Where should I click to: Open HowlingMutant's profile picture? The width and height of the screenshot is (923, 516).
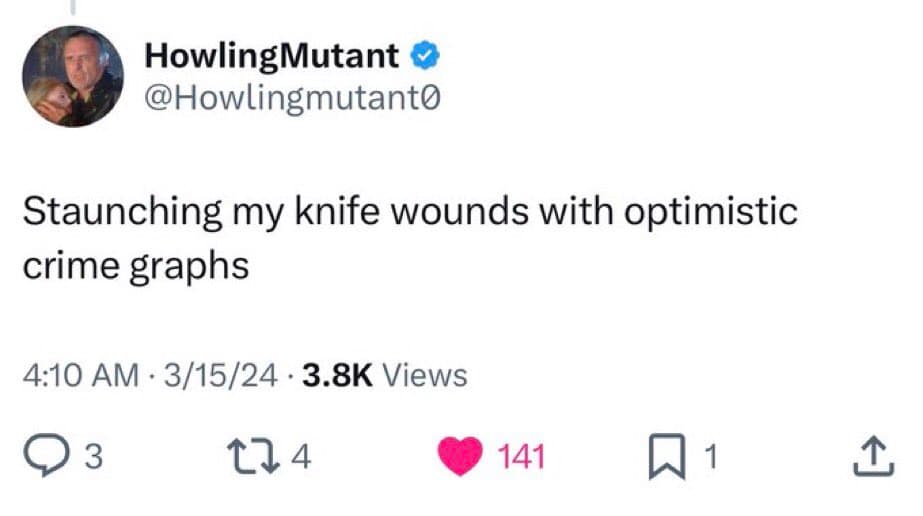[x=73, y=77]
